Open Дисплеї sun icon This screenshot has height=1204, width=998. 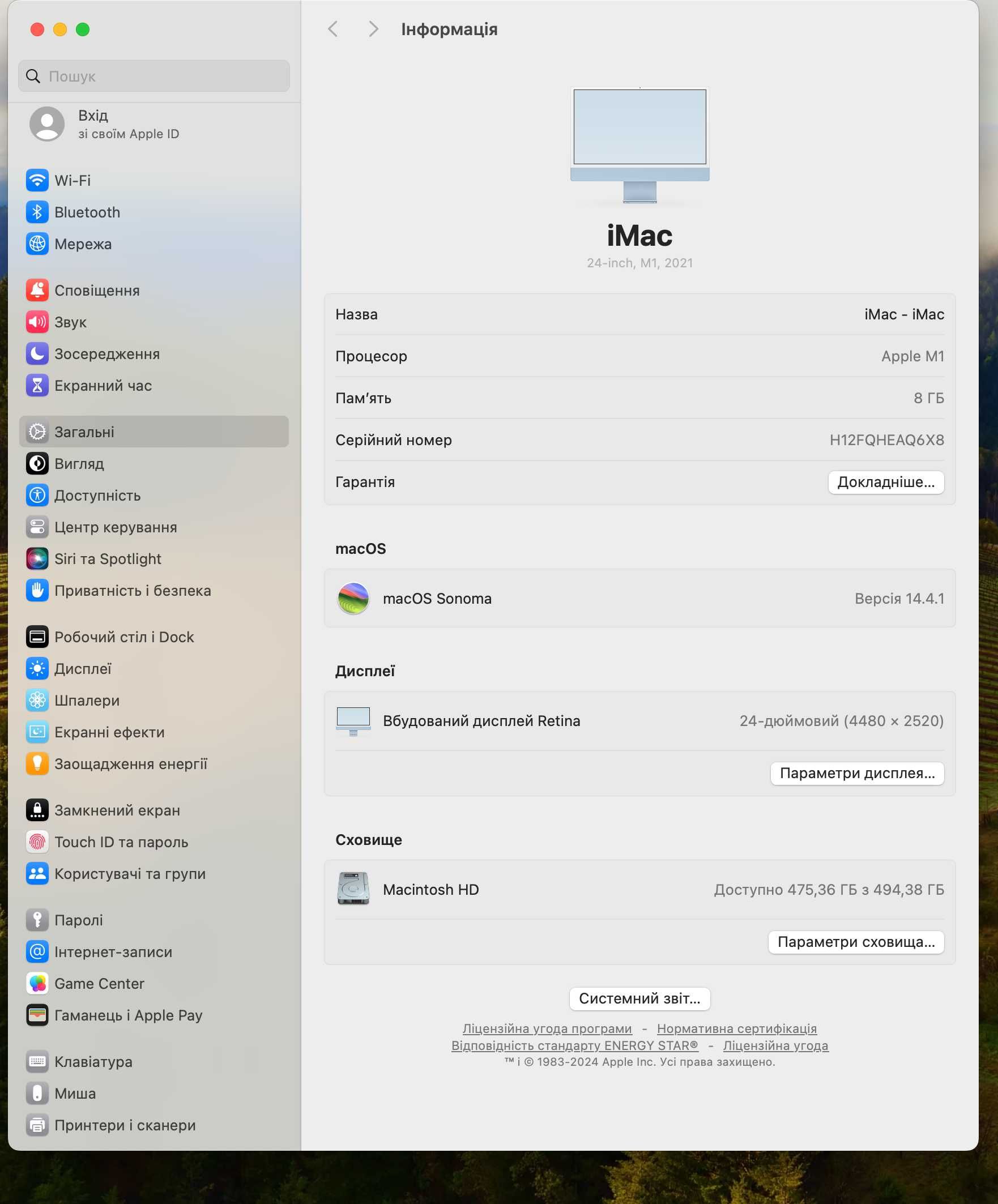(x=37, y=668)
